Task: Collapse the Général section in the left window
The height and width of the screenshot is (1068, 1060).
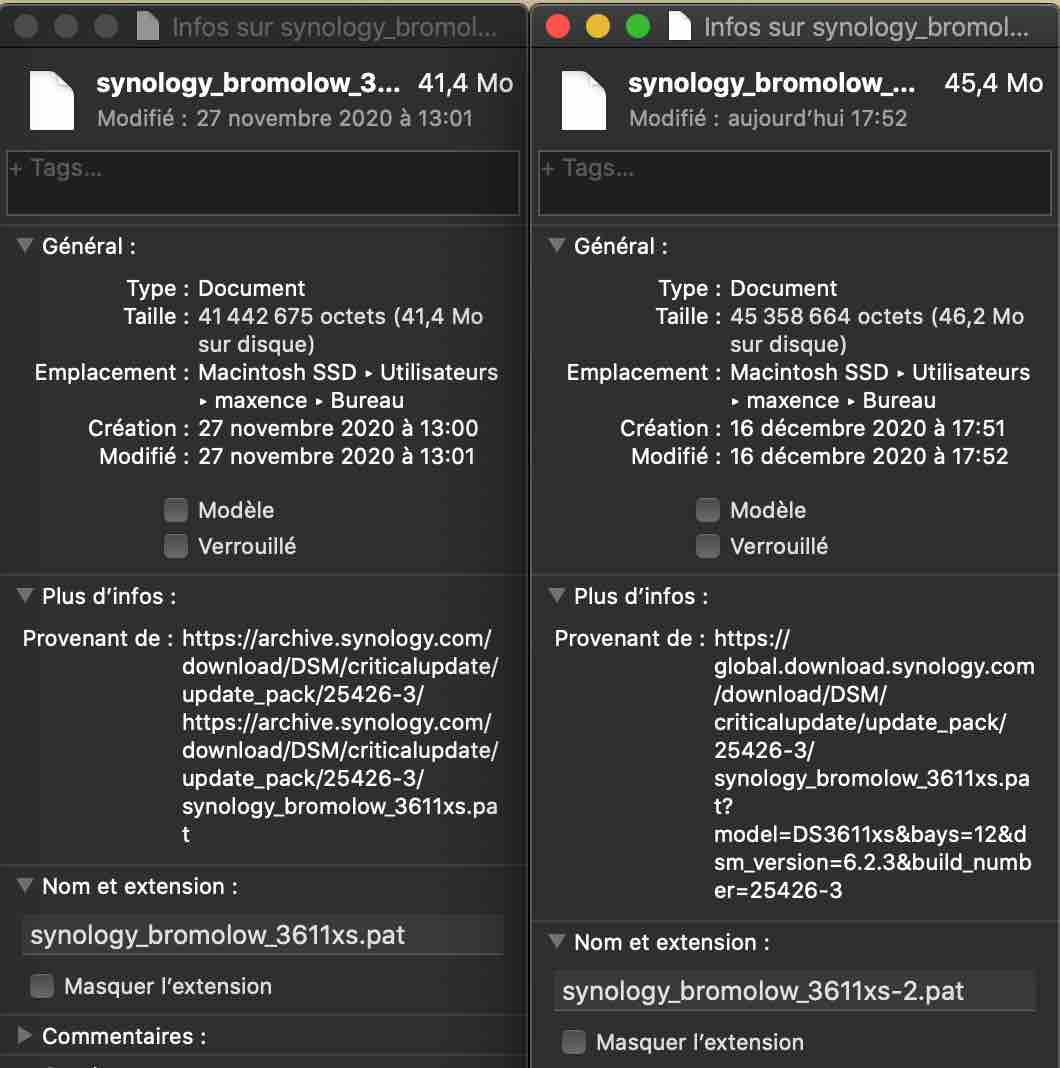Action: [25, 246]
